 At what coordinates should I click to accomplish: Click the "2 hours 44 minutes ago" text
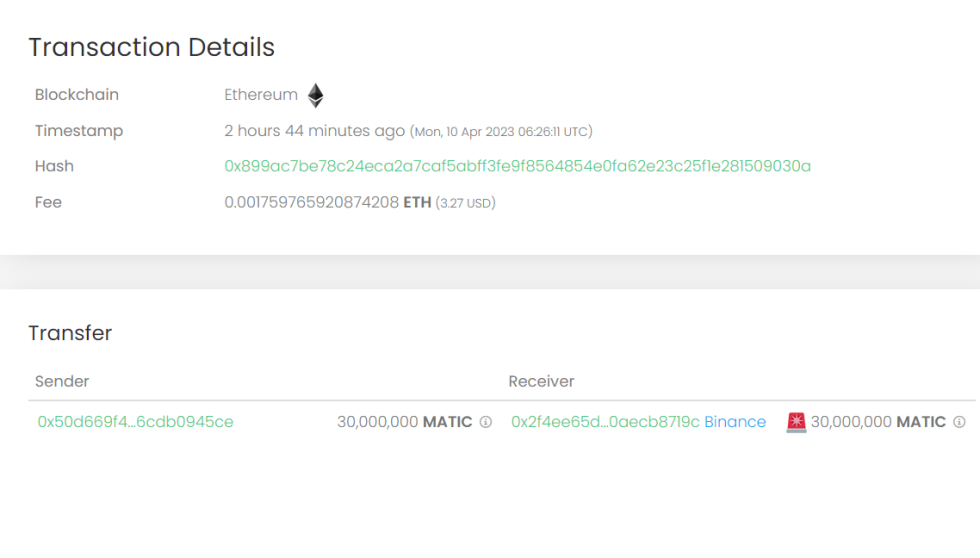coord(314,130)
